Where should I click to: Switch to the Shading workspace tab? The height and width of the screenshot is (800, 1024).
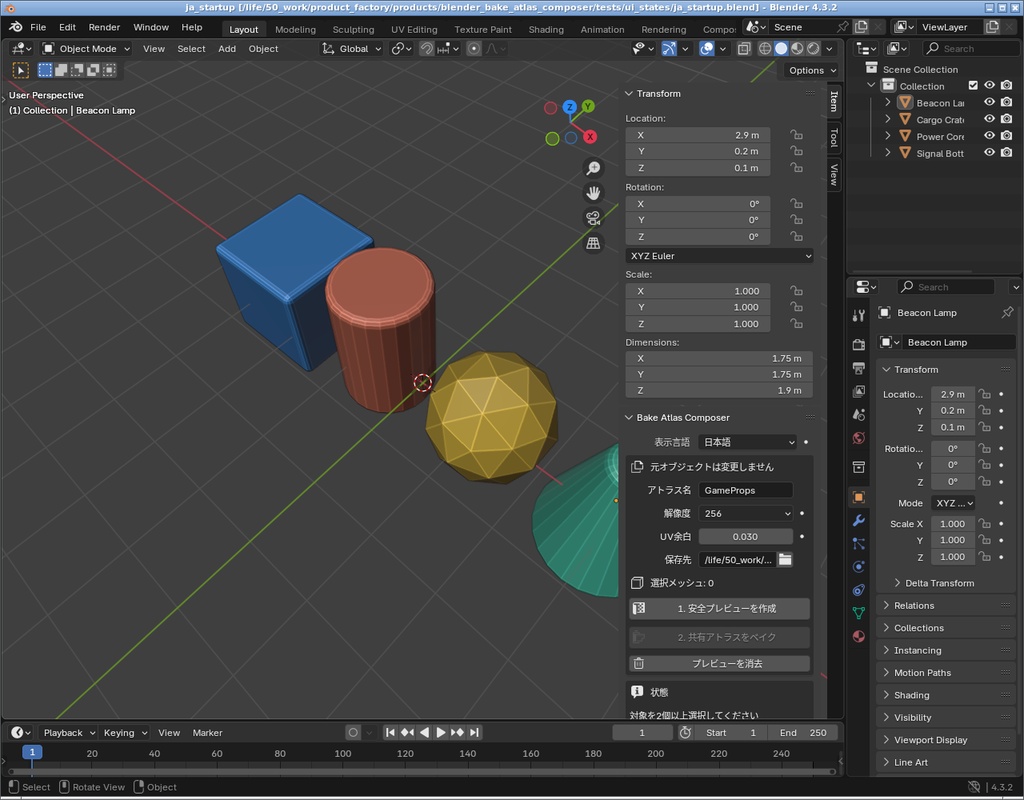click(x=546, y=29)
